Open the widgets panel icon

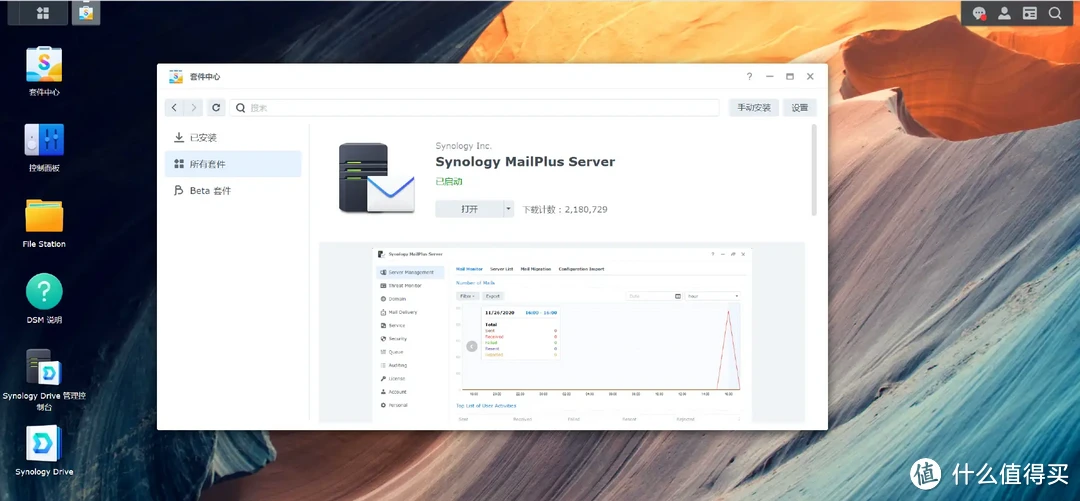[1030, 13]
